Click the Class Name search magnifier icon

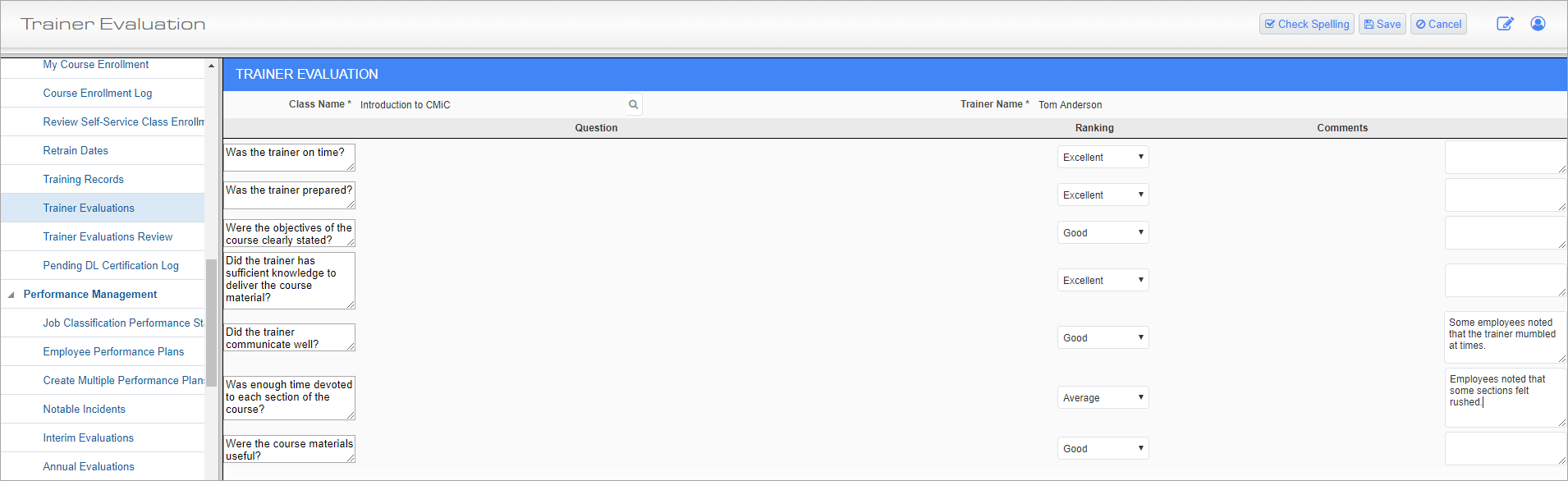pos(633,104)
